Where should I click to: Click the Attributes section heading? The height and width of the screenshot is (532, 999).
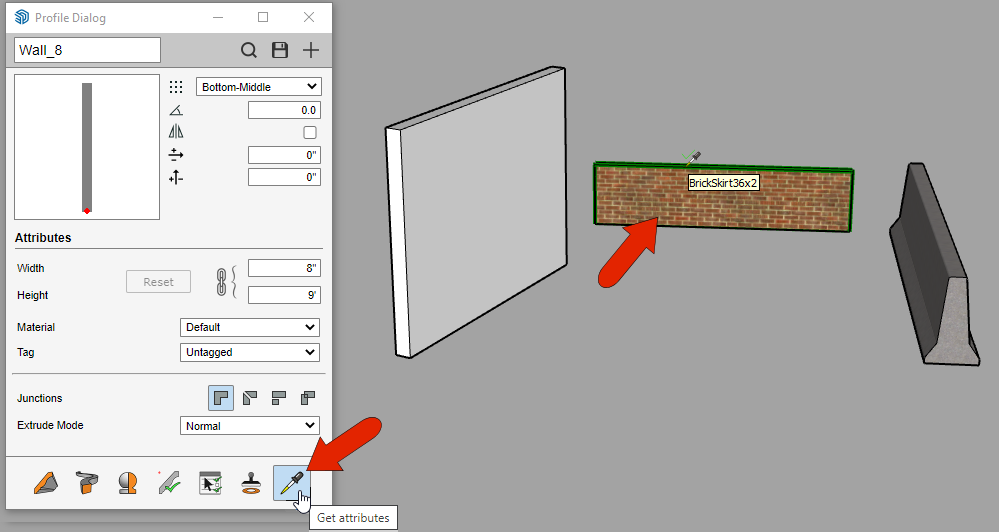tap(43, 238)
